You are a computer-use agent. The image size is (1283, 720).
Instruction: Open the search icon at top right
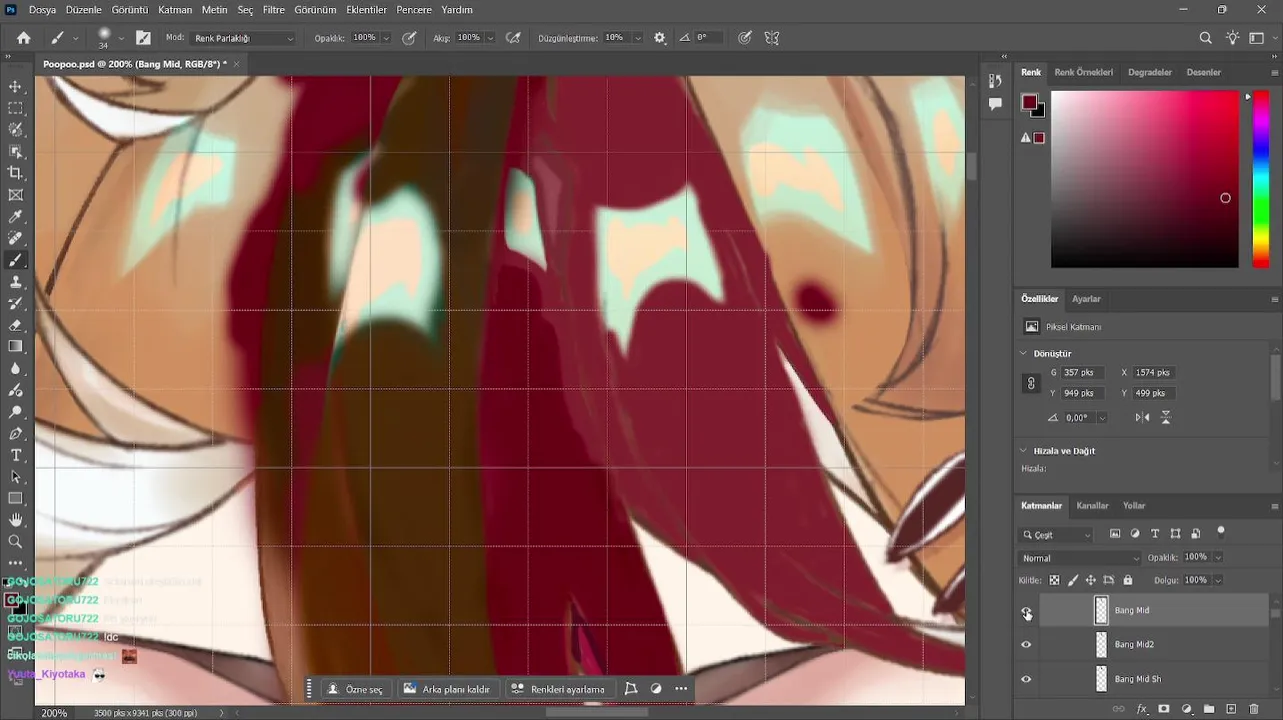pos(1206,38)
